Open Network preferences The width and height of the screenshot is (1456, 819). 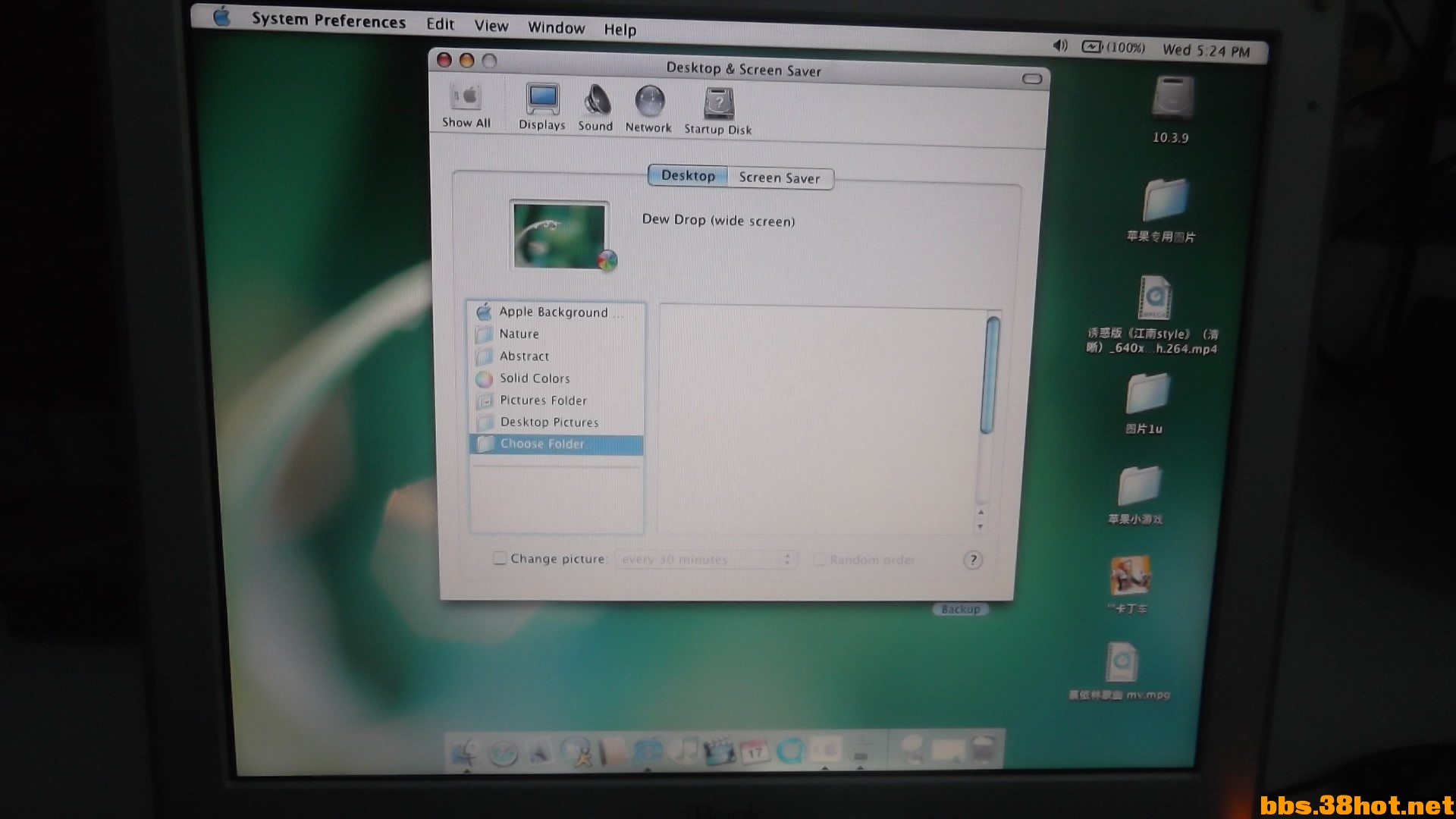[648, 110]
